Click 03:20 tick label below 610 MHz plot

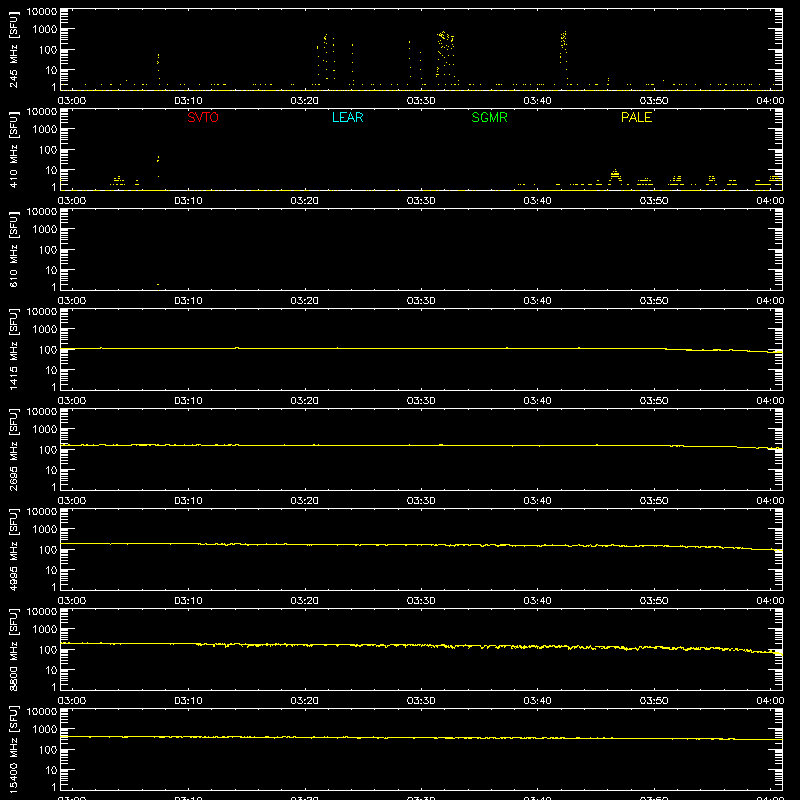305,301
